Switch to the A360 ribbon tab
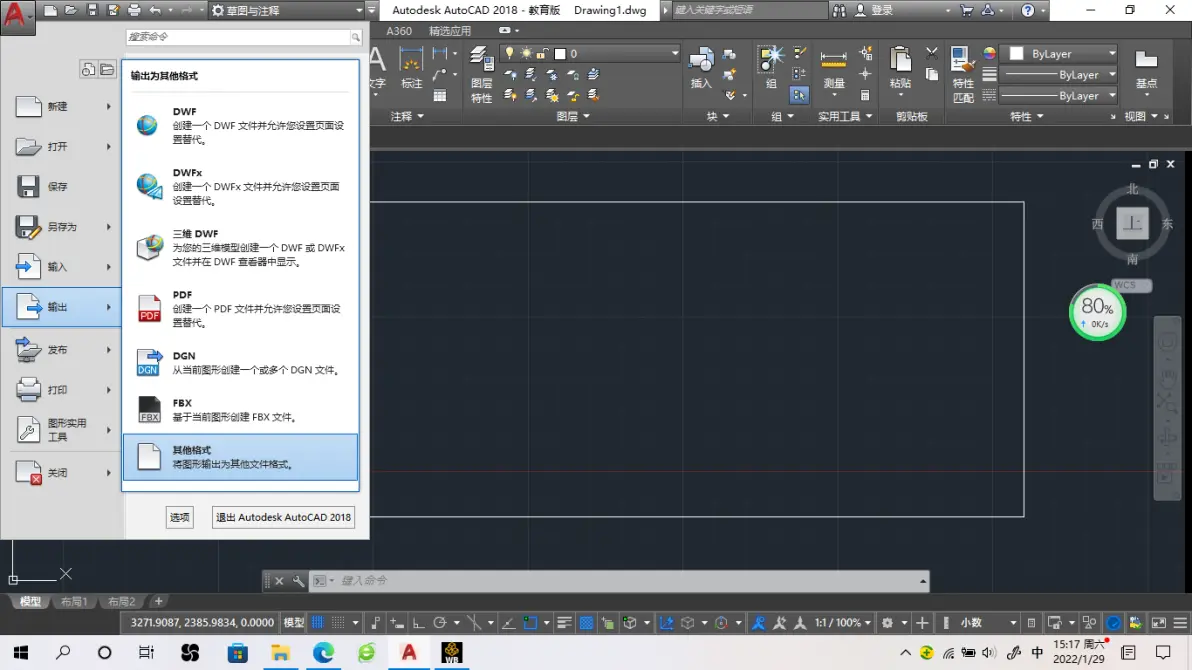This screenshot has height=670, width=1192. coord(399,31)
